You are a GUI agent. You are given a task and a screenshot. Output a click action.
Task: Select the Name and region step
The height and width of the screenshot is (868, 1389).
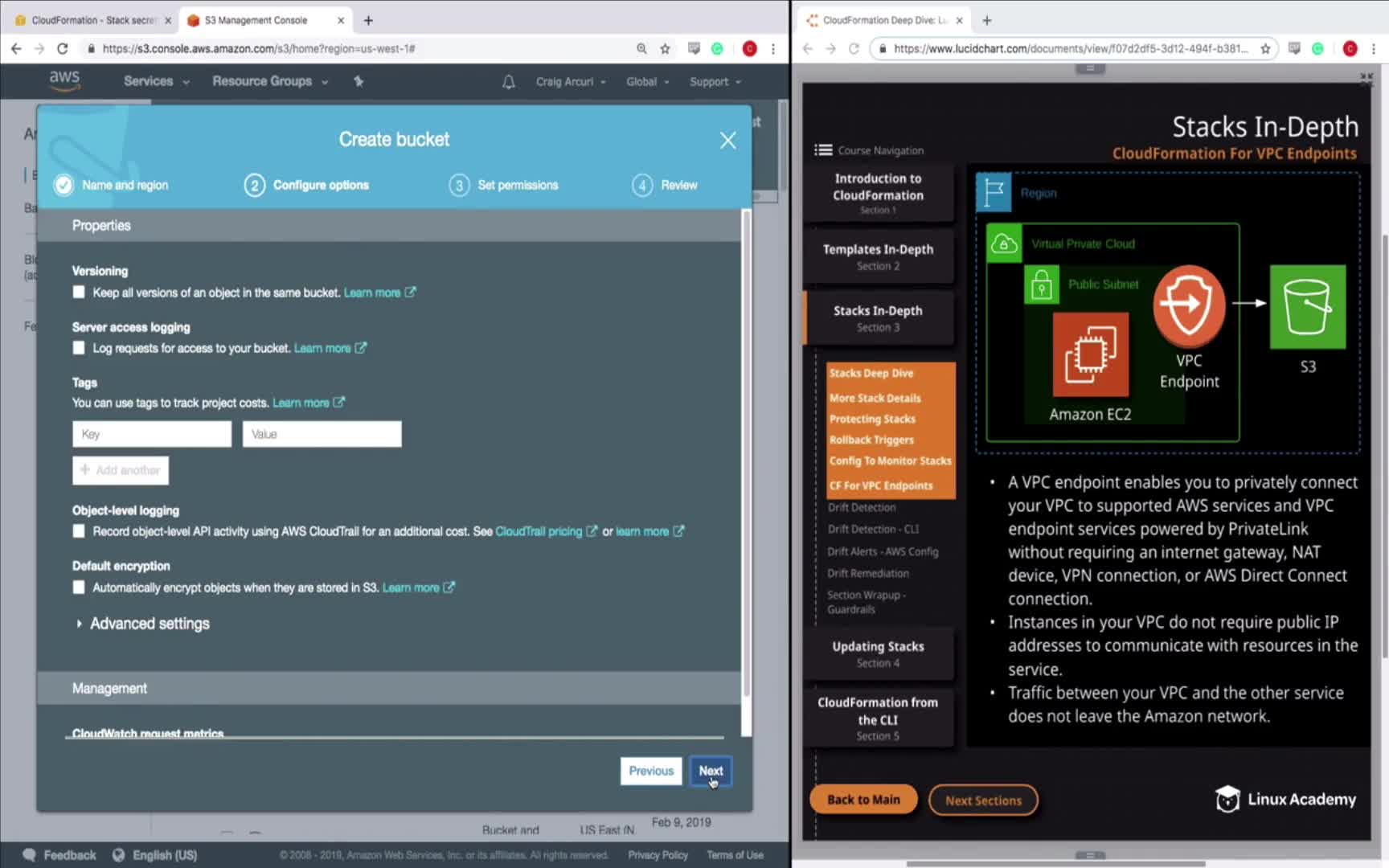[112, 186]
